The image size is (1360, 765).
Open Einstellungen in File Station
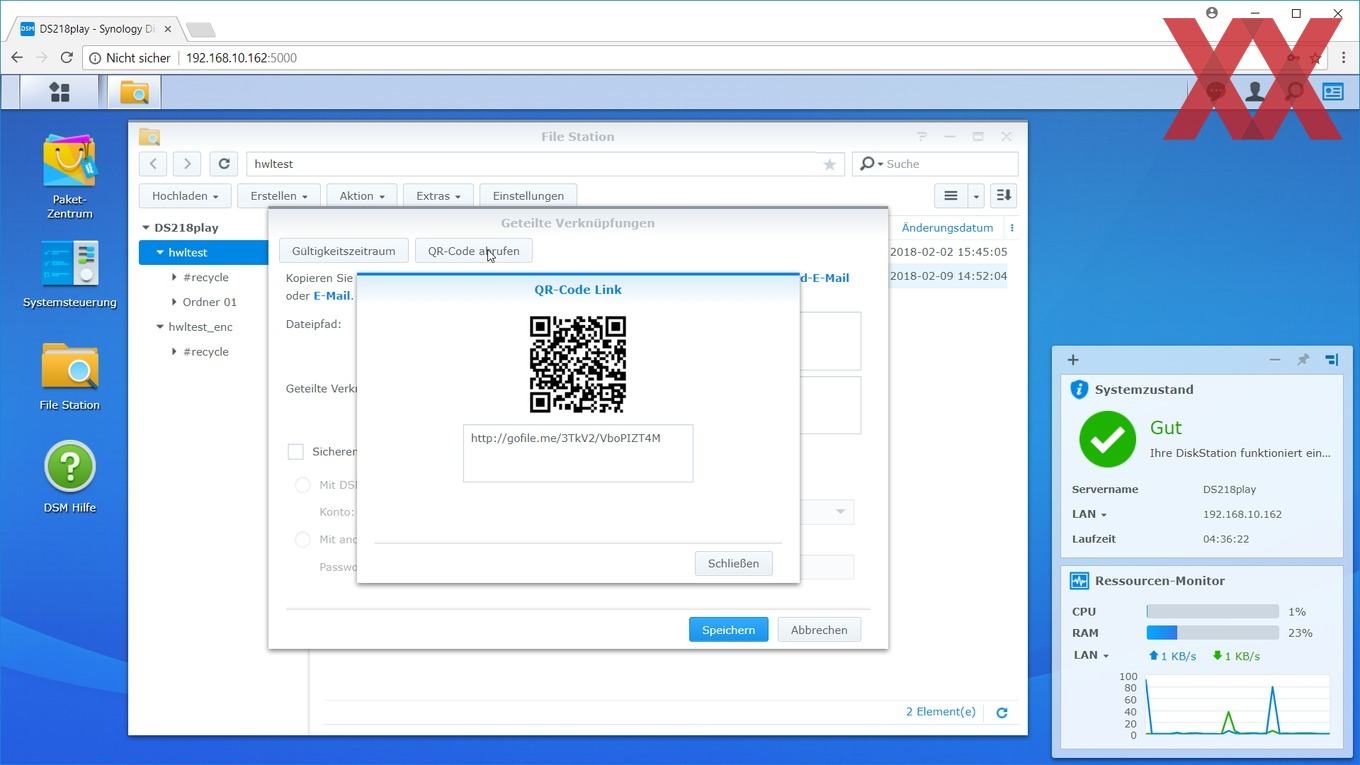pos(528,196)
